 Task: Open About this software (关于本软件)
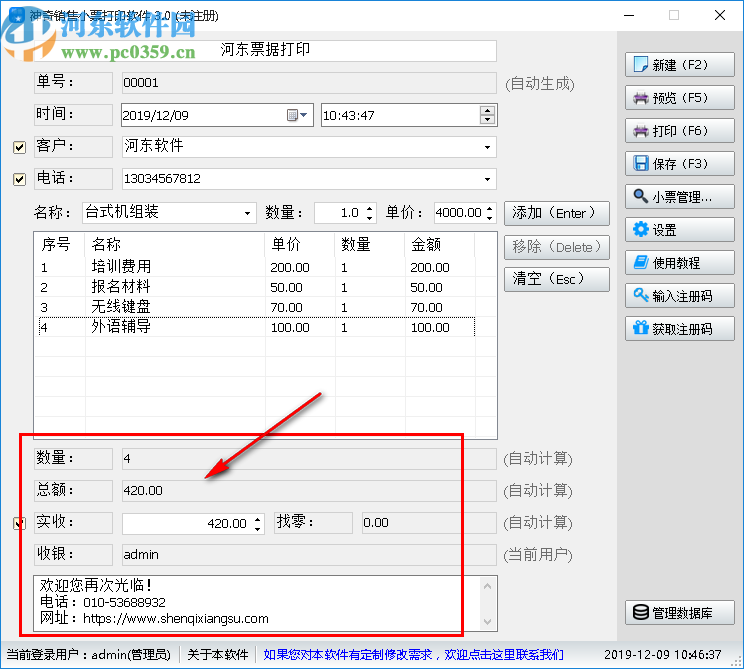(x=218, y=655)
